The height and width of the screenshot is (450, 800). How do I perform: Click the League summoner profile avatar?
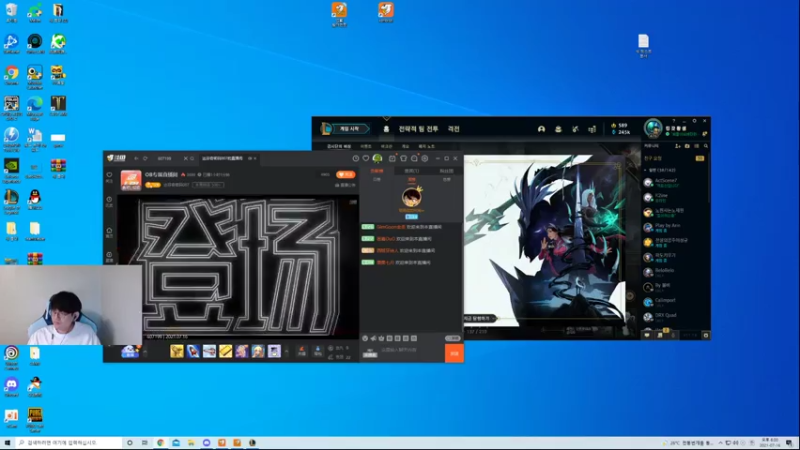pyautogui.click(x=653, y=129)
